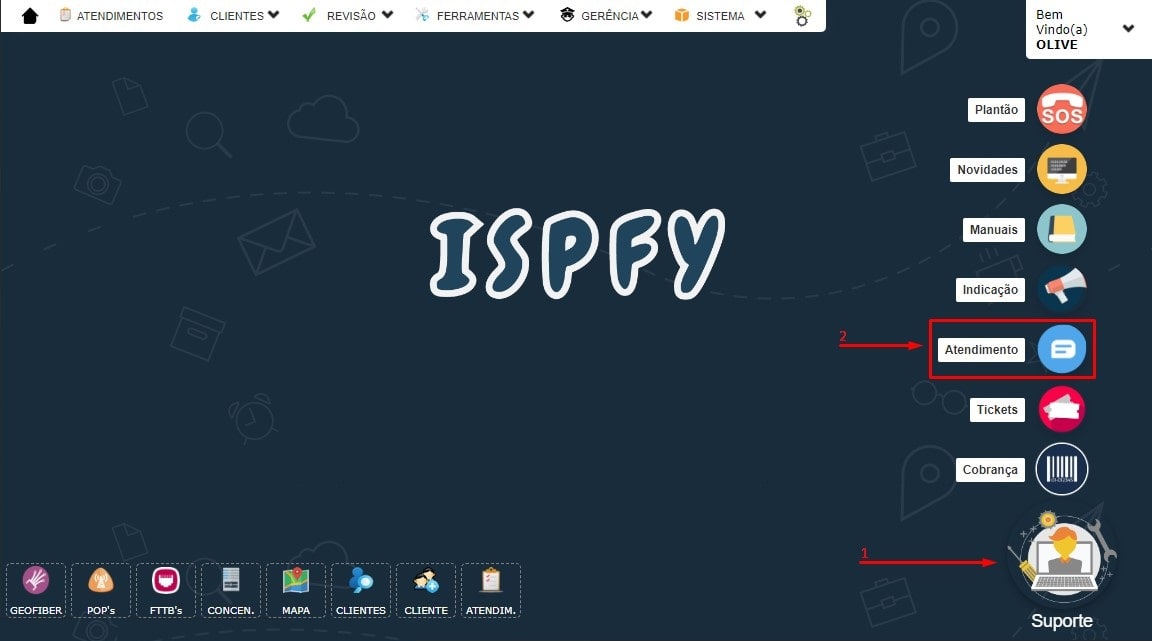Click the Plantão label button
Viewport: 1152px width, 641px height.
[x=996, y=110]
